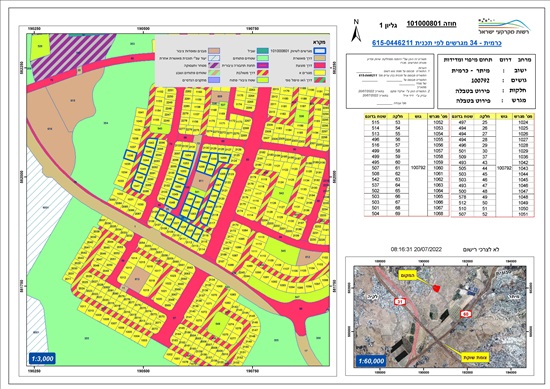Click the timestamp 08:16:31 20/07/2022
This screenshot has height=389, width=550.
tap(416, 249)
